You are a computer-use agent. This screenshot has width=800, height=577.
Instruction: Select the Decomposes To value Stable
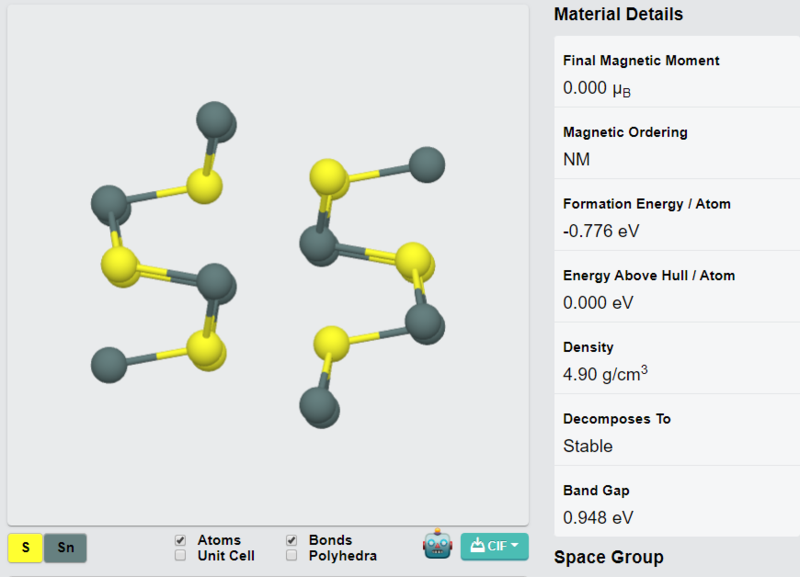tap(588, 446)
